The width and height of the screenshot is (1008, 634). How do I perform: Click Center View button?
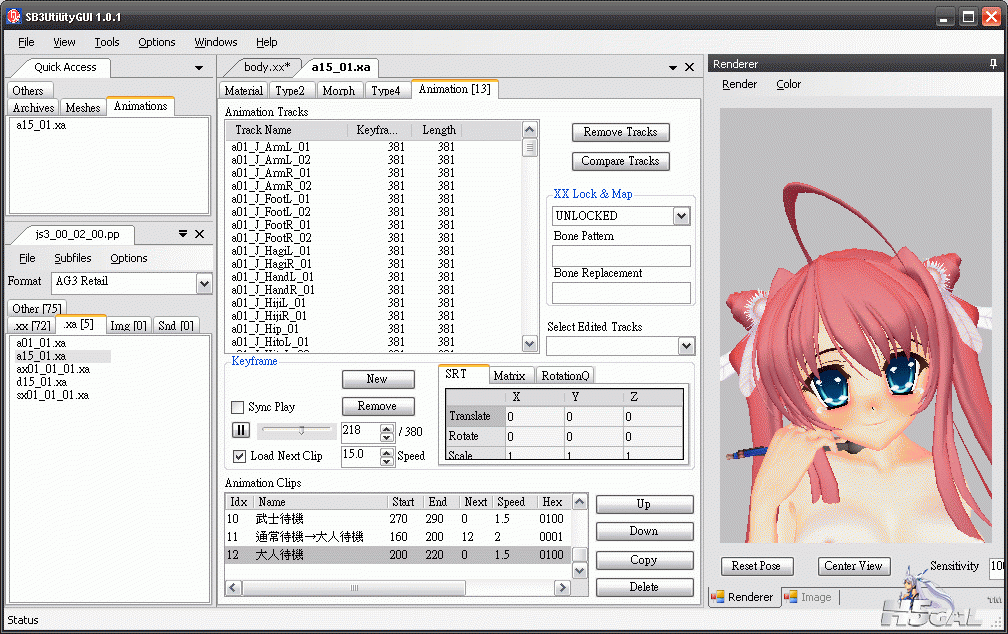[854, 566]
